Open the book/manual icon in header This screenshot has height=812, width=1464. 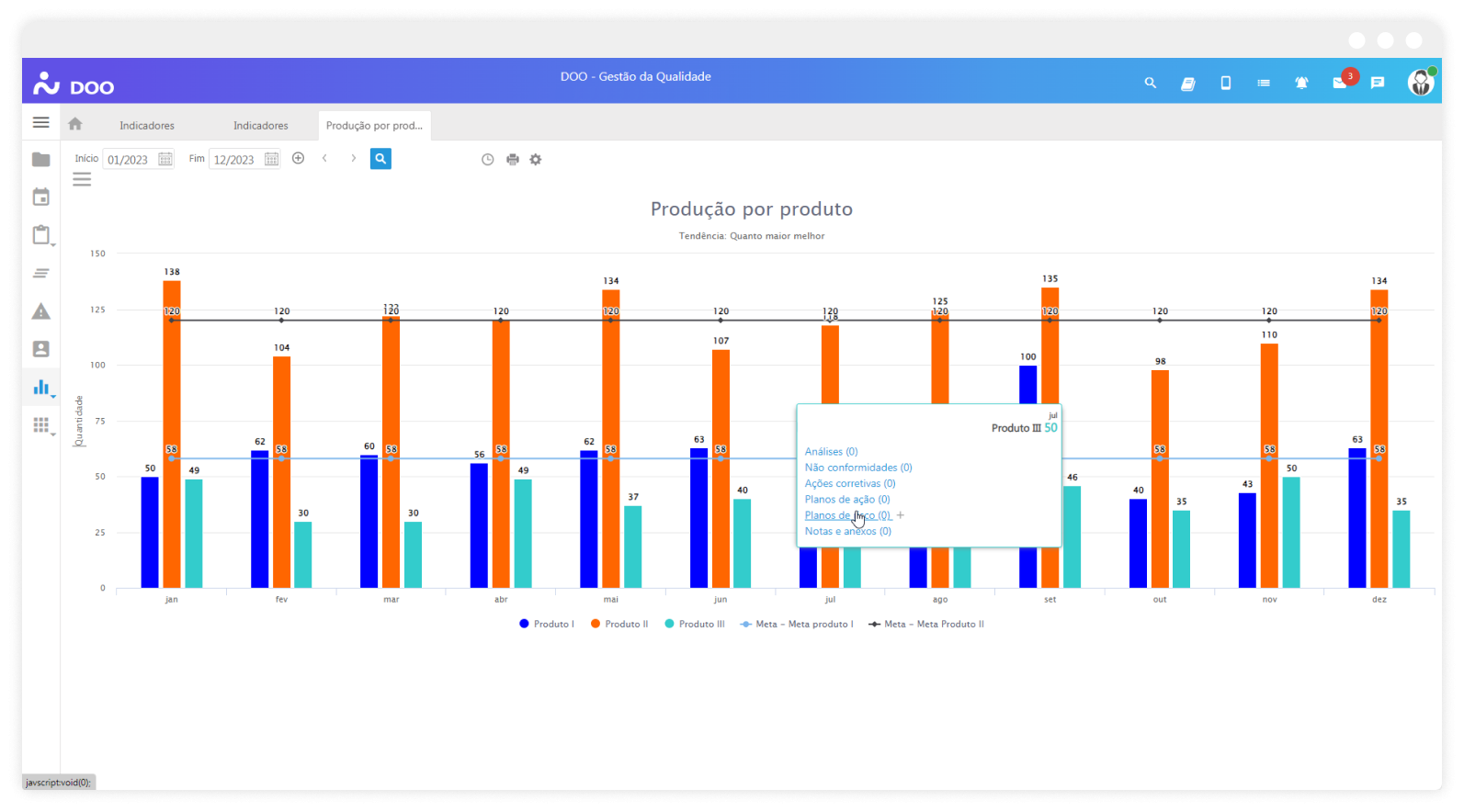(x=1187, y=84)
